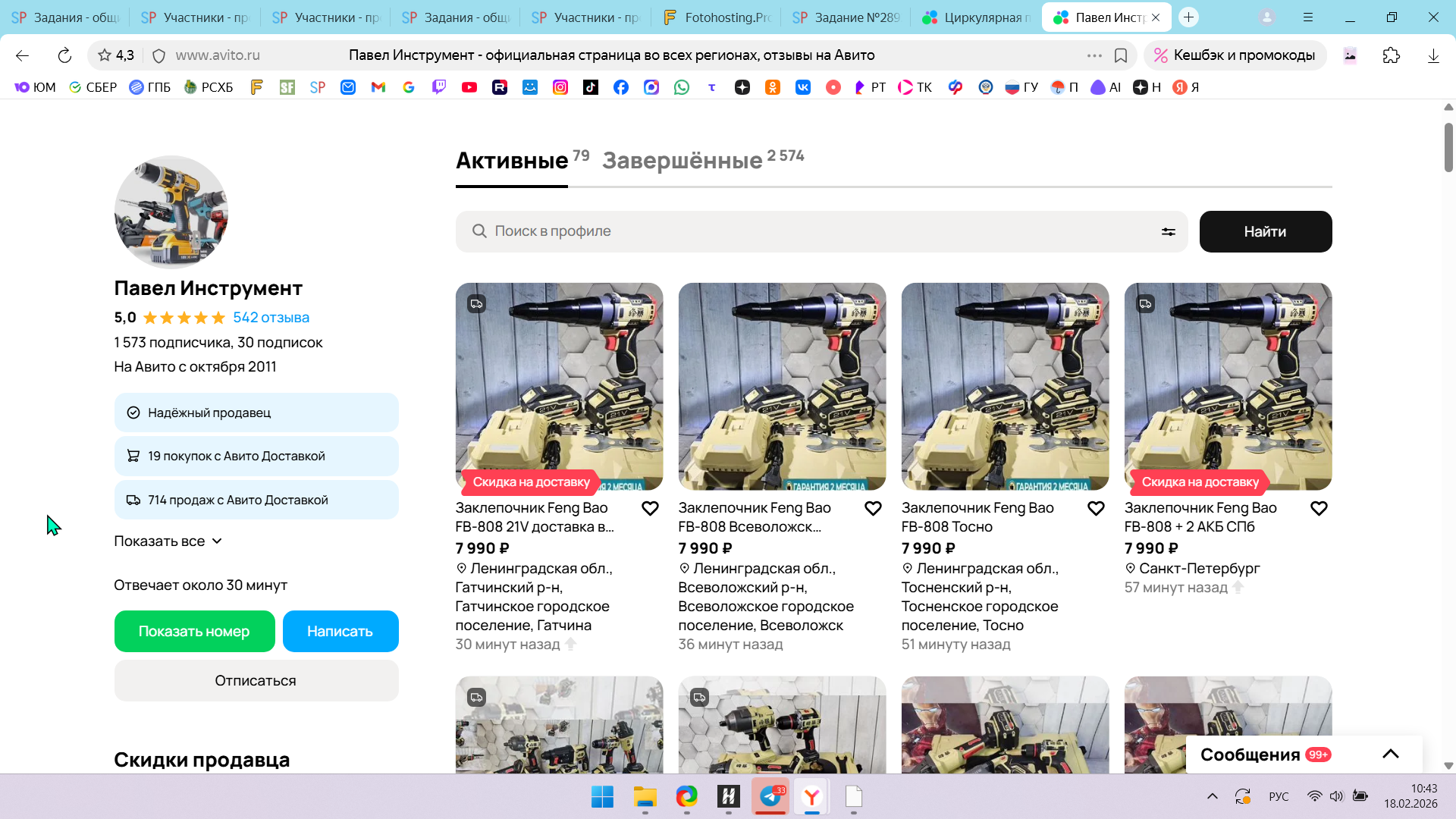Click the Показать номер button
Image resolution: width=1456 pixels, height=819 pixels.
coord(194,632)
